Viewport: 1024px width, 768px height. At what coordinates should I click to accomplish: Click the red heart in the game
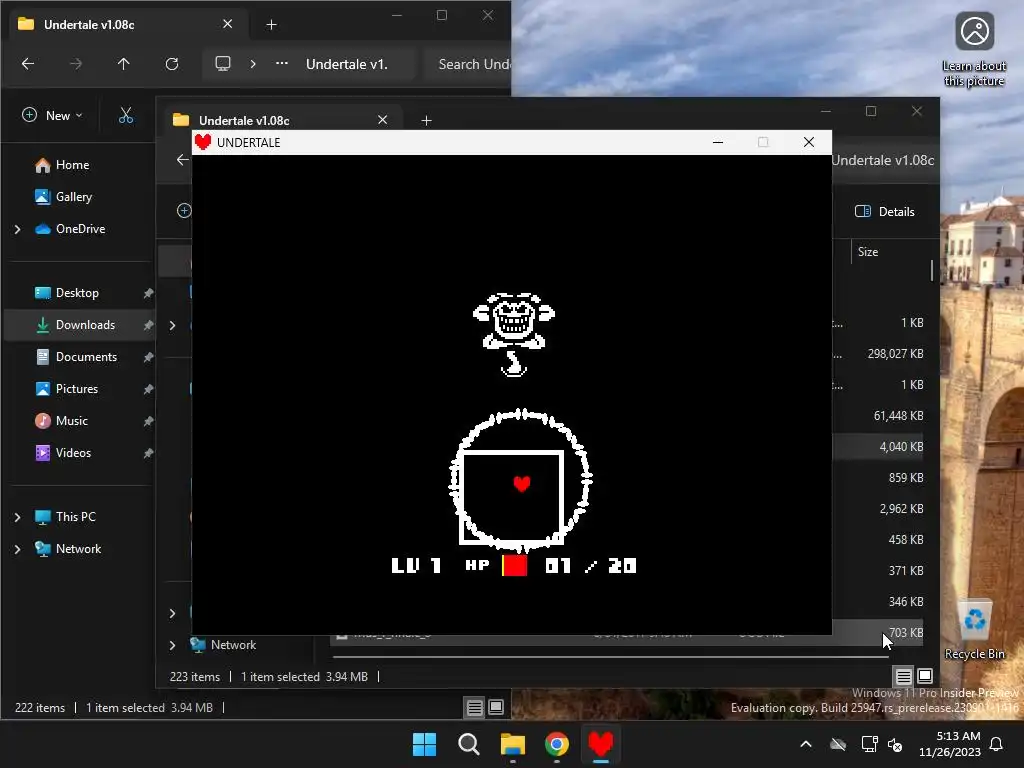(521, 483)
